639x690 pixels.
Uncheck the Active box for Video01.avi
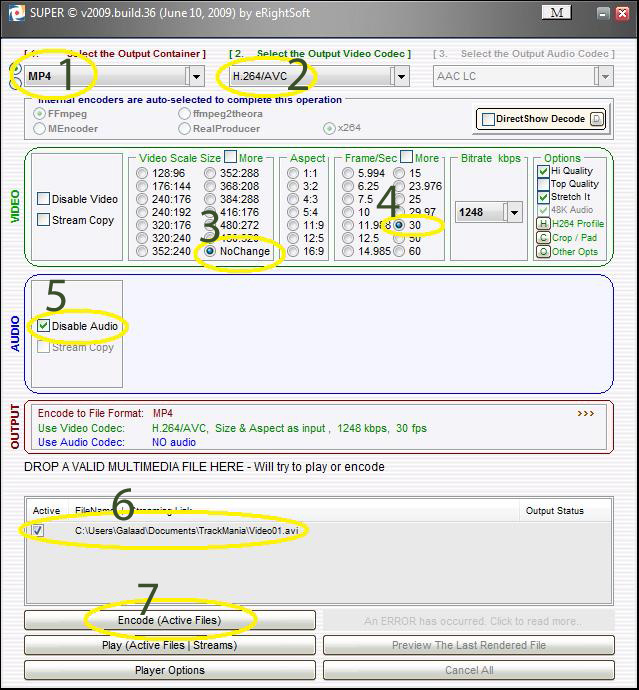pos(38,530)
